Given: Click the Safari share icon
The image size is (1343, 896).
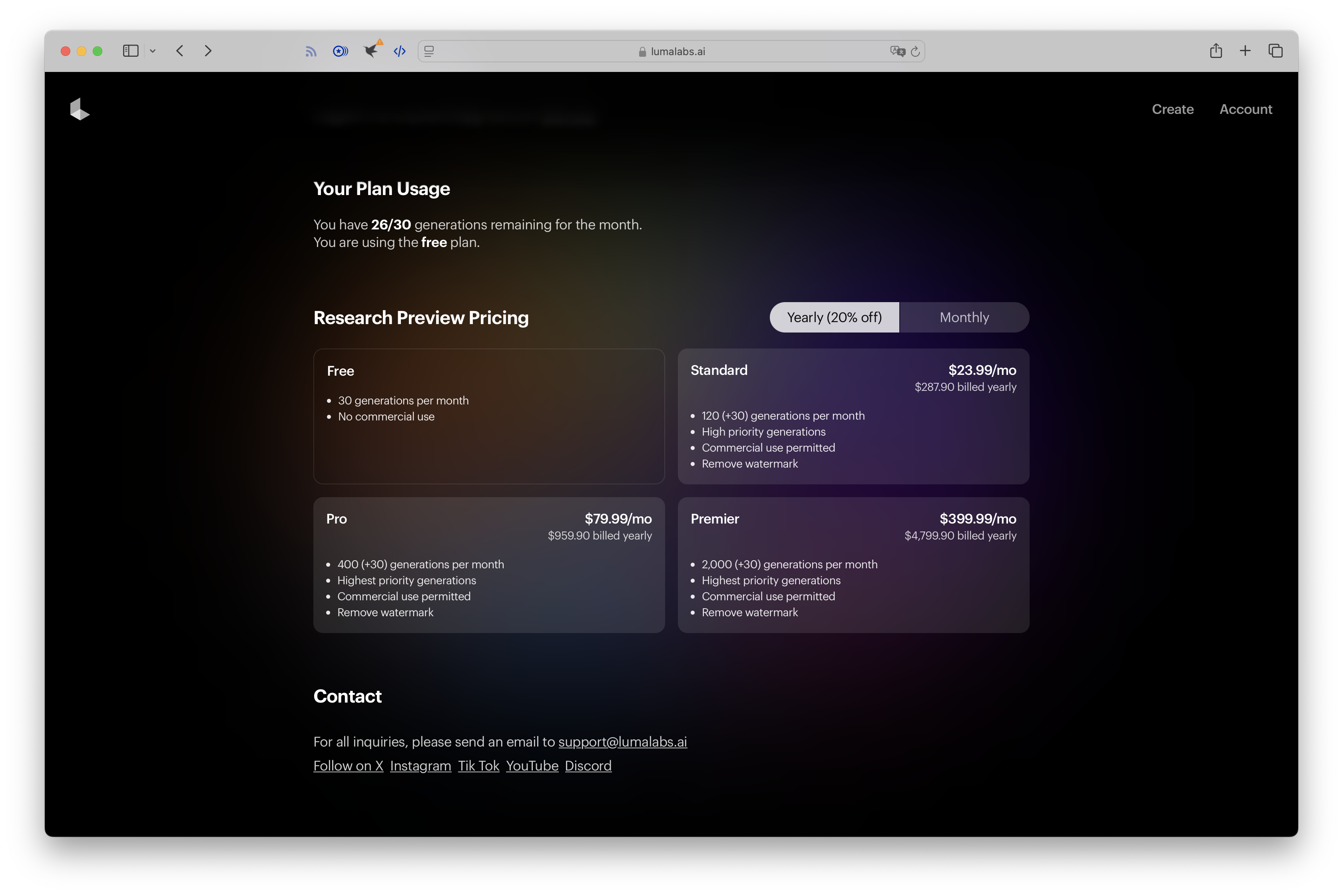Looking at the screenshot, I should click(1215, 51).
